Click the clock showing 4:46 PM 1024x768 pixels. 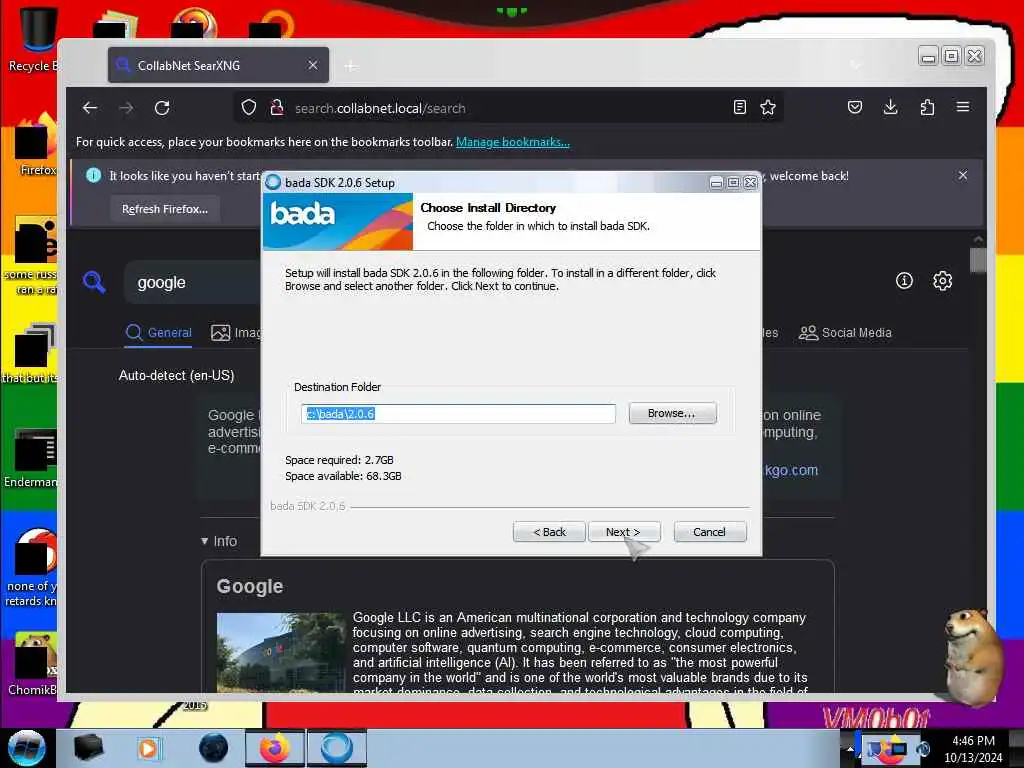(x=973, y=741)
